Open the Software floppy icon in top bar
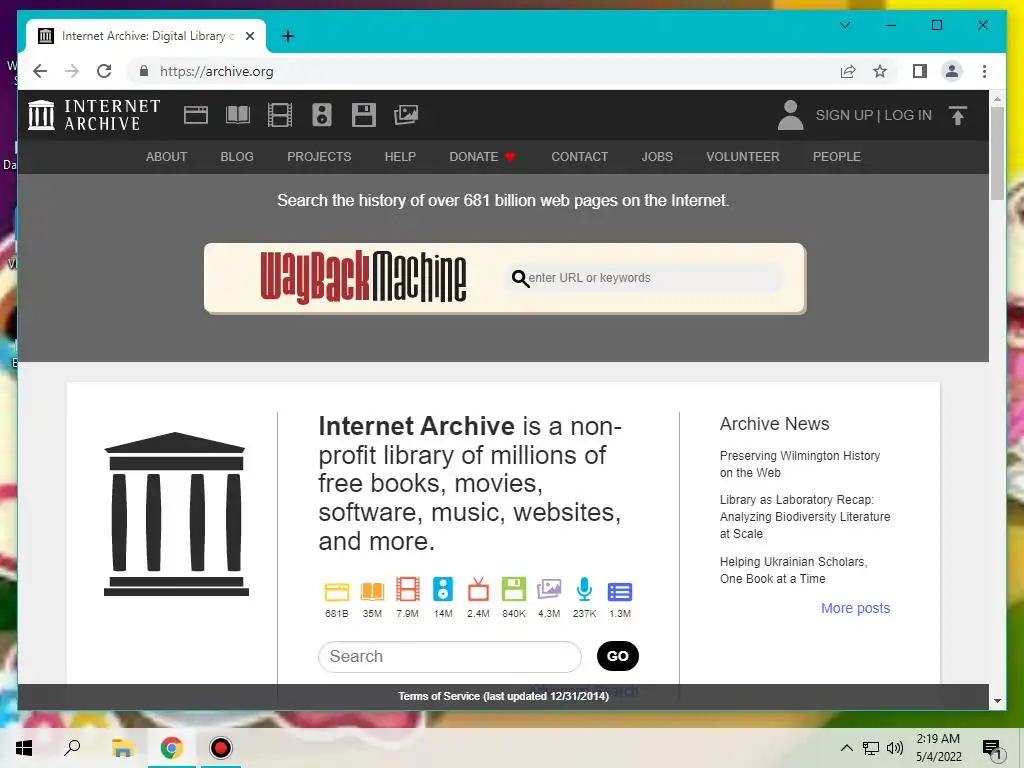 [364, 115]
